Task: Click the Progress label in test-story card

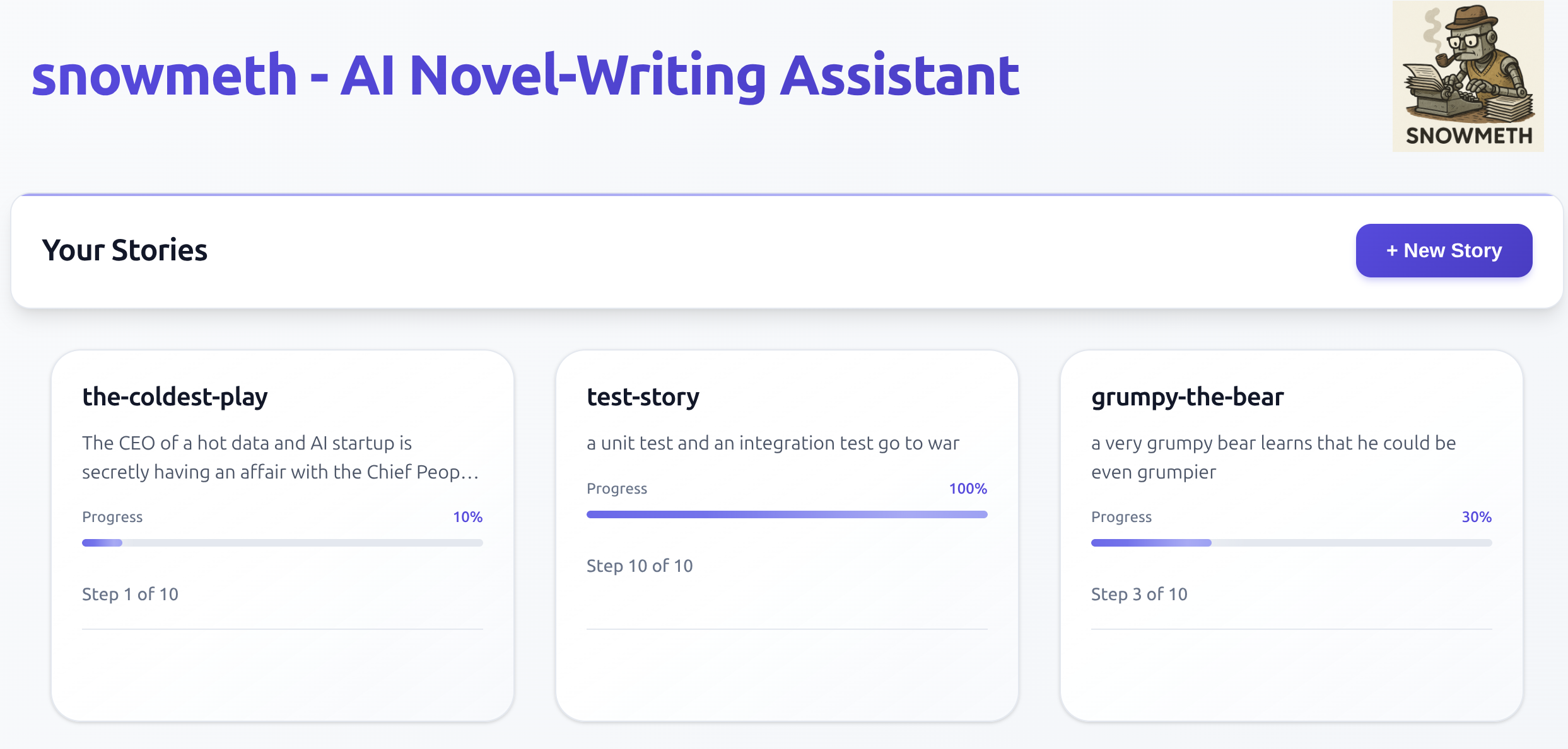Action: point(617,489)
